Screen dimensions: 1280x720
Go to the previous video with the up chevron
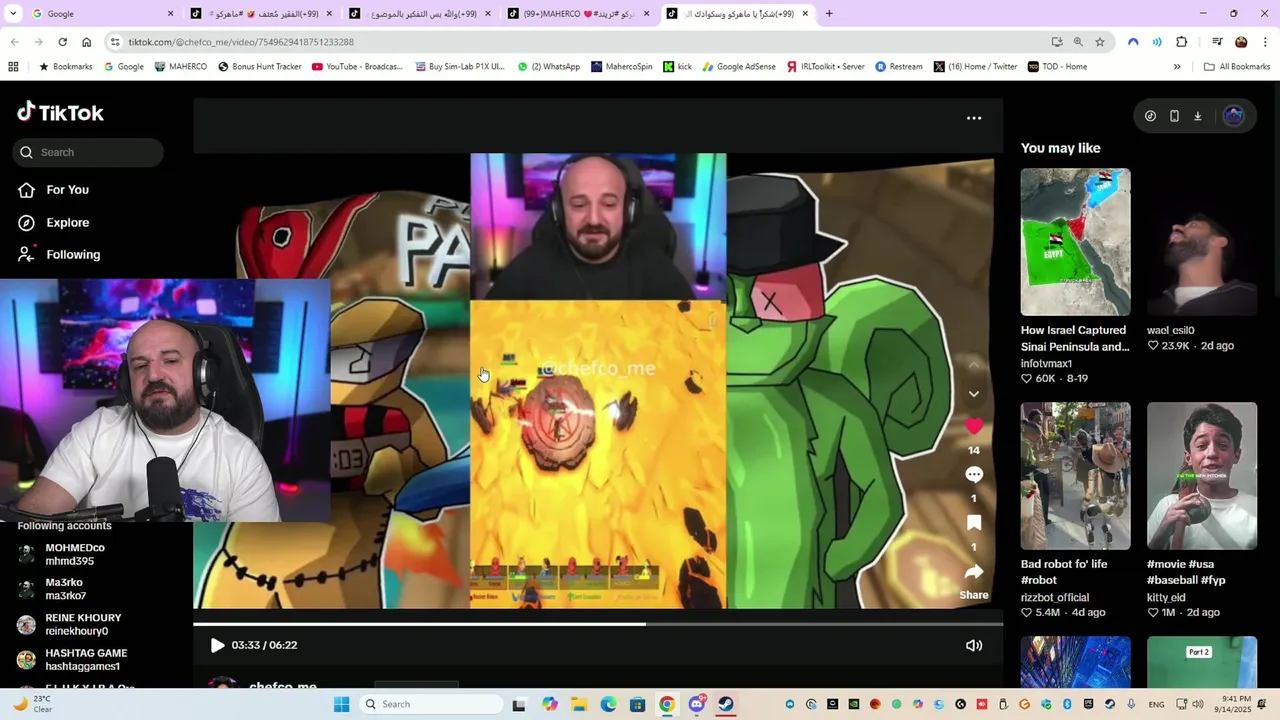(x=974, y=365)
